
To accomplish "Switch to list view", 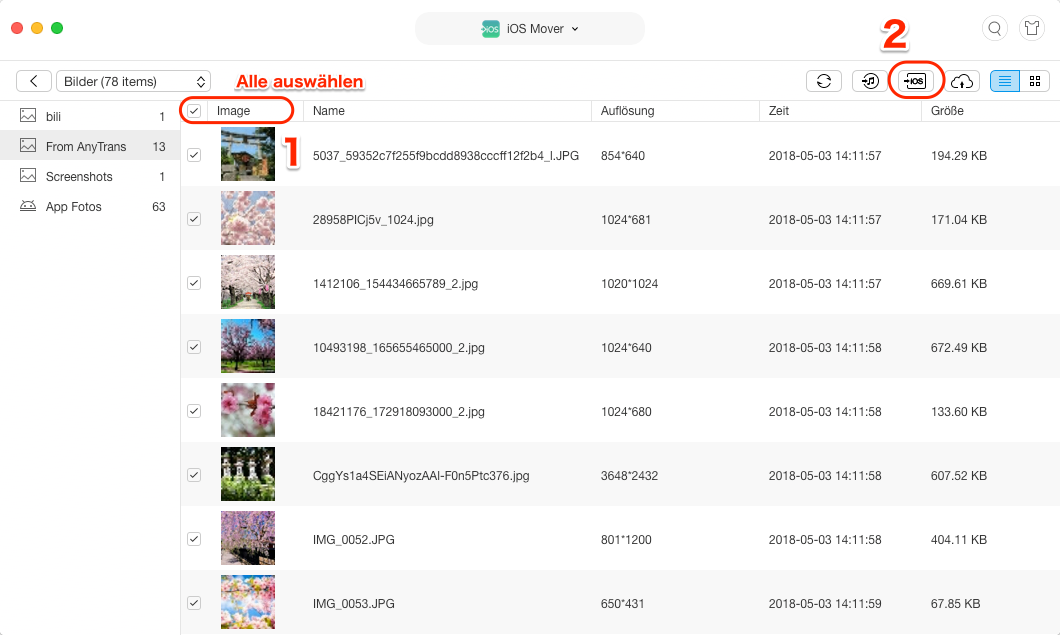I will click(1005, 81).
